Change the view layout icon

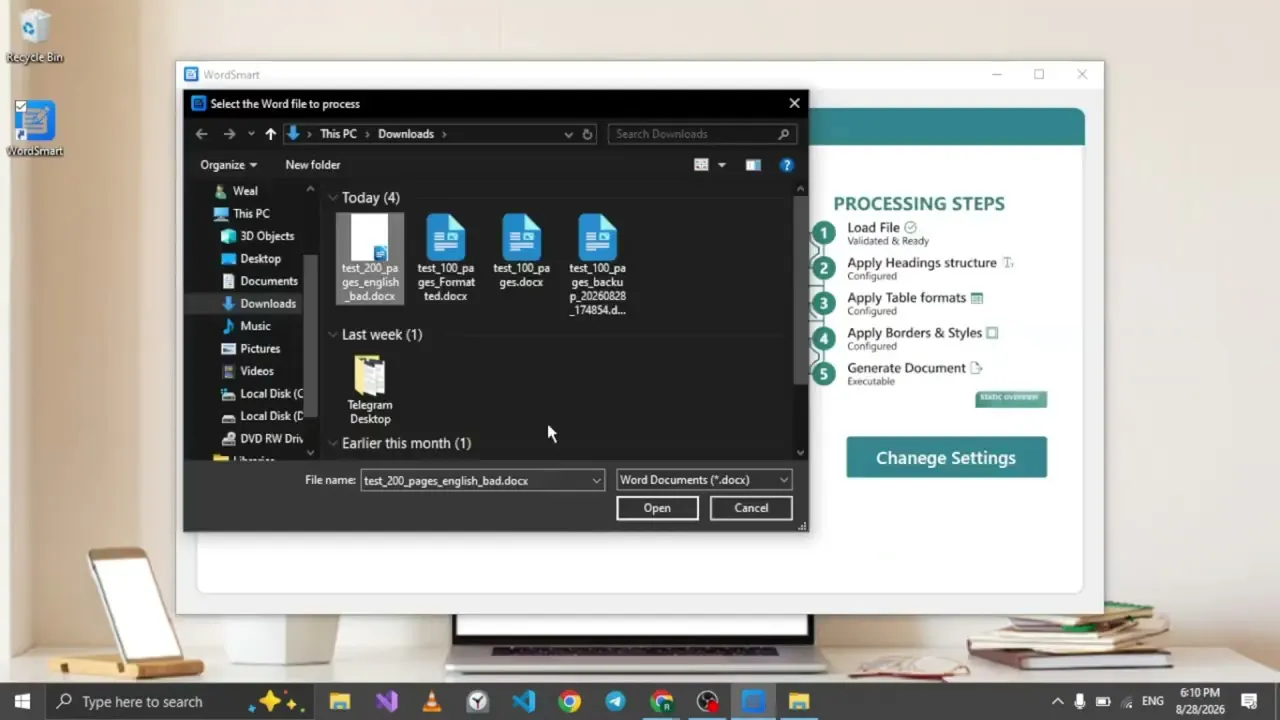point(701,165)
